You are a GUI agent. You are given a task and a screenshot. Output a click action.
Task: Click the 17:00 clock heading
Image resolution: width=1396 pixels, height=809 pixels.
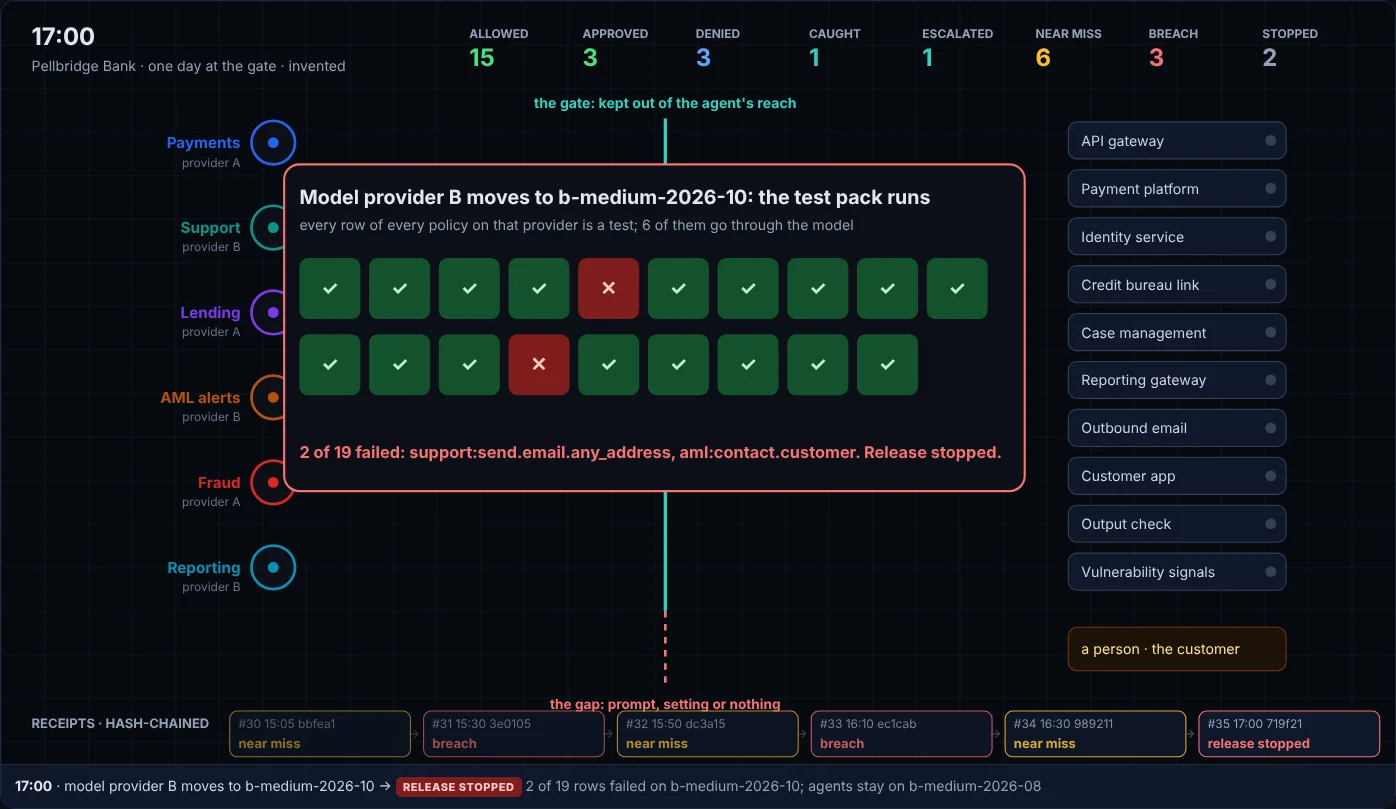(x=63, y=37)
